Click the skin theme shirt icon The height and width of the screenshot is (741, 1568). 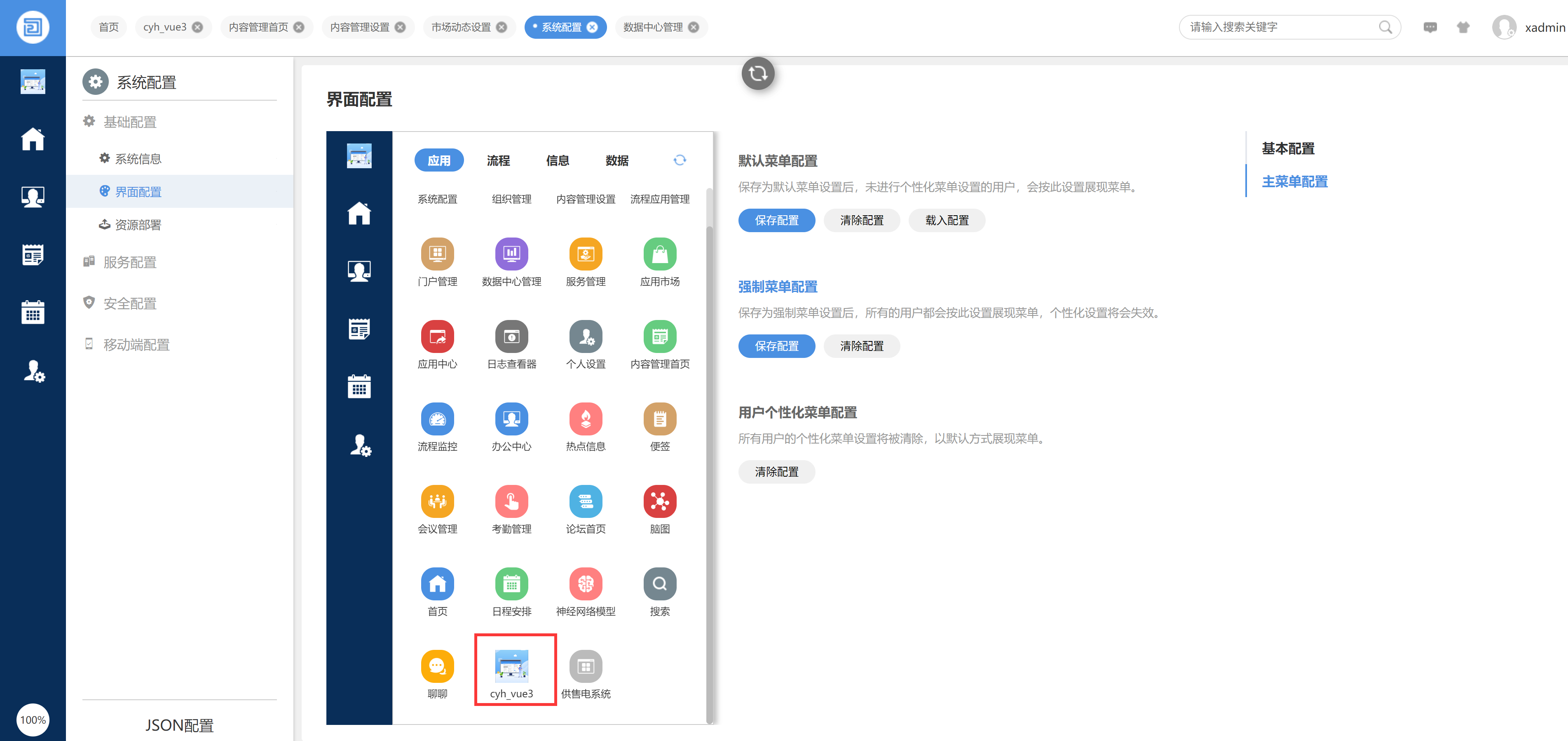pos(1463,27)
